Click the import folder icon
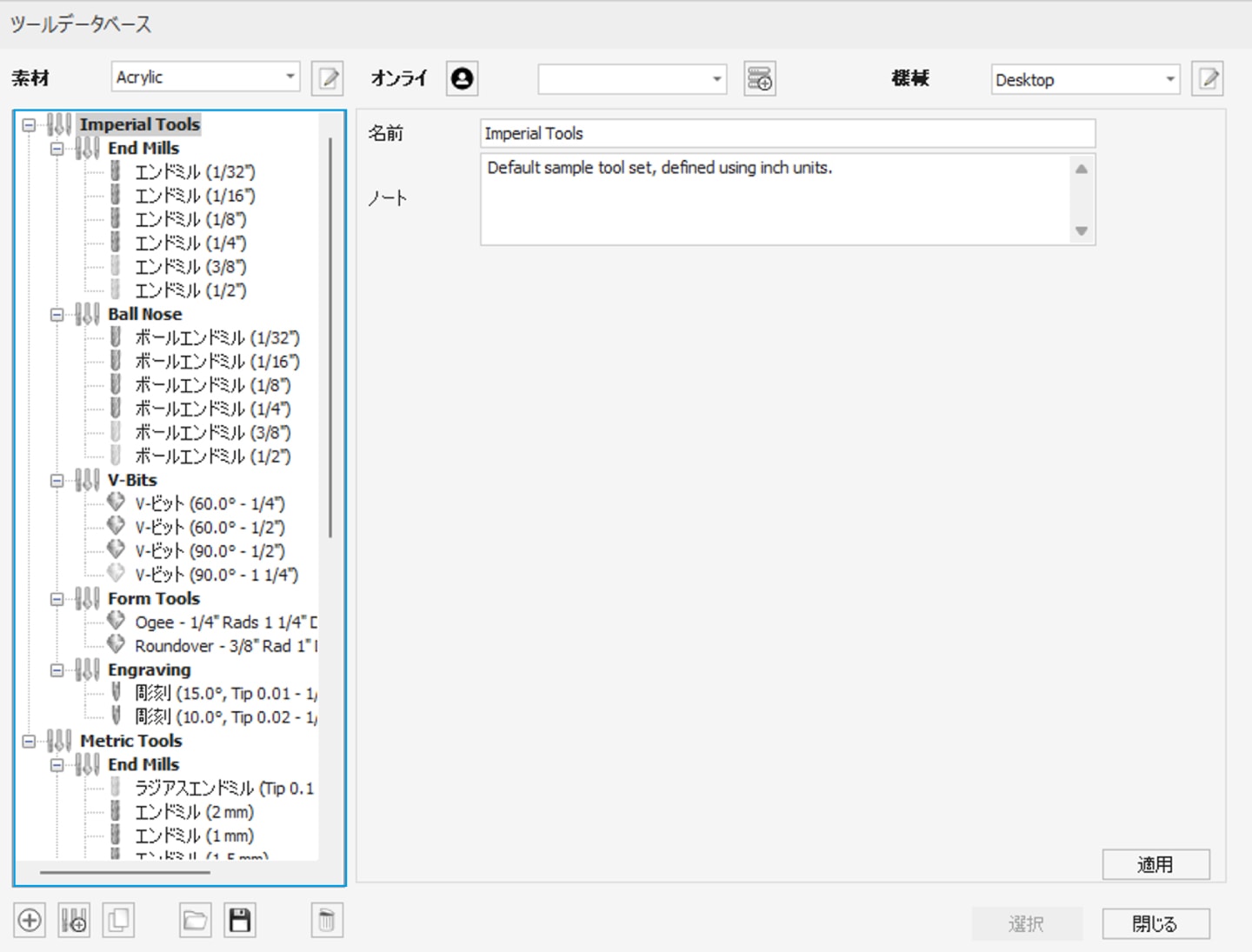This screenshot has height=952, width=1252. pos(195,920)
